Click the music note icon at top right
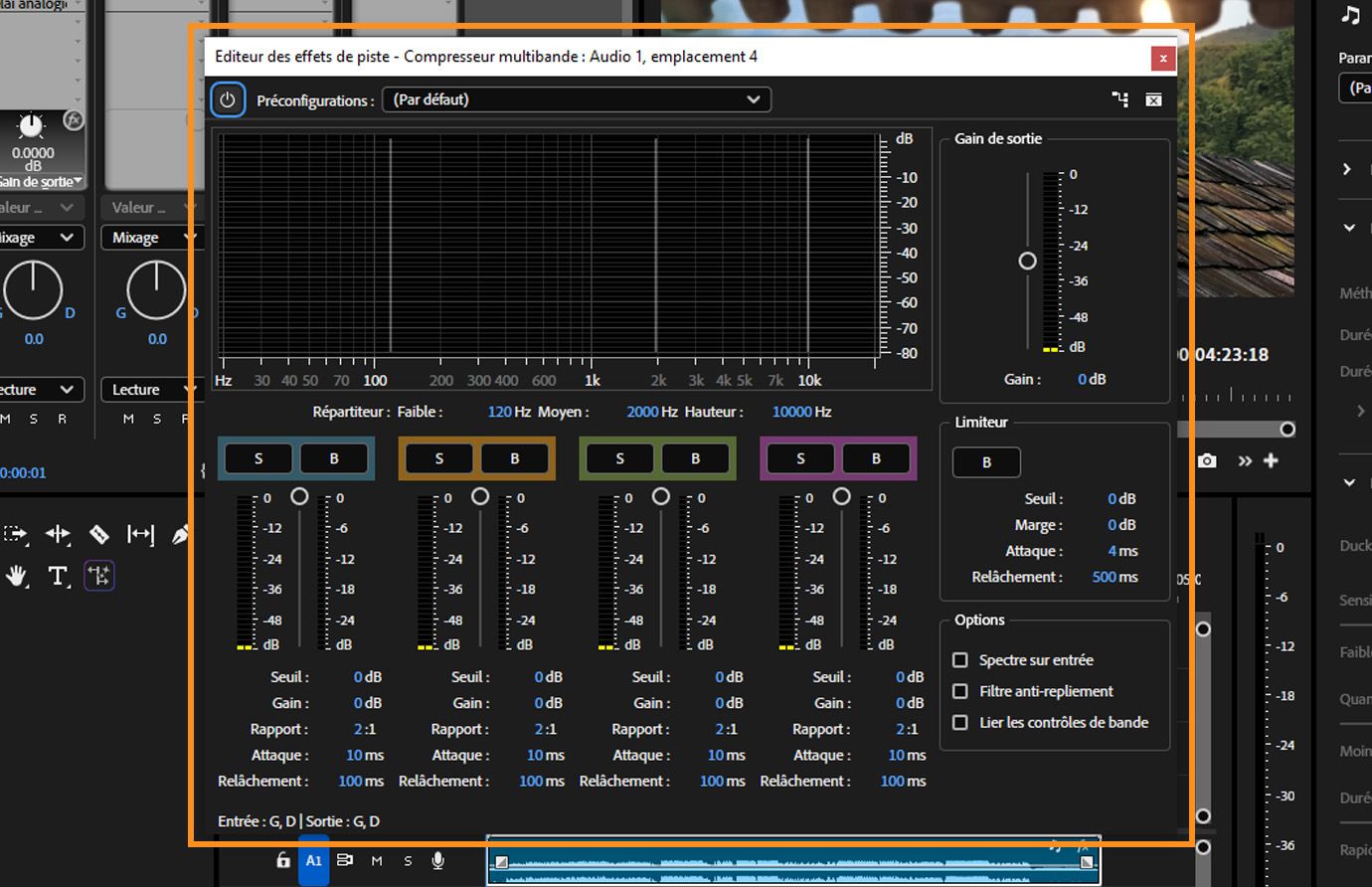This screenshot has height=887, width=1372. pyautogui.click(x=1350, y=15)
